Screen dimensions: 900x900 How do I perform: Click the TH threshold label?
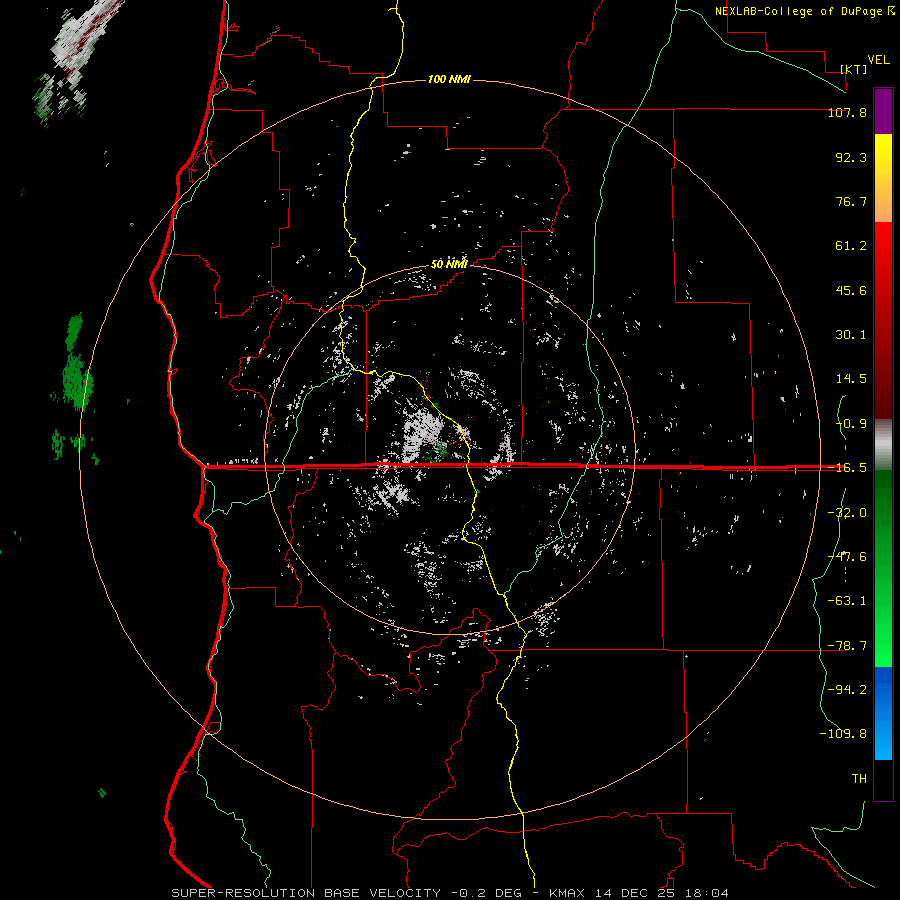(x=859, y=779)
